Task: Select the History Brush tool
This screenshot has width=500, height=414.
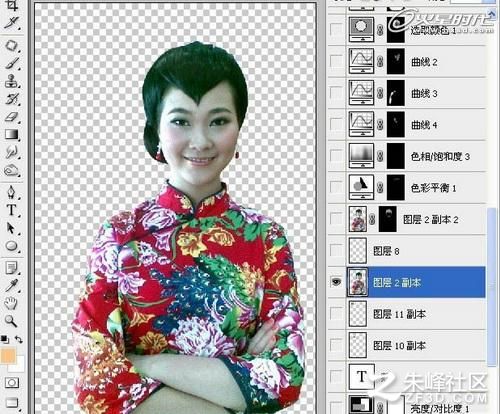Action: [x=12, y=99]
